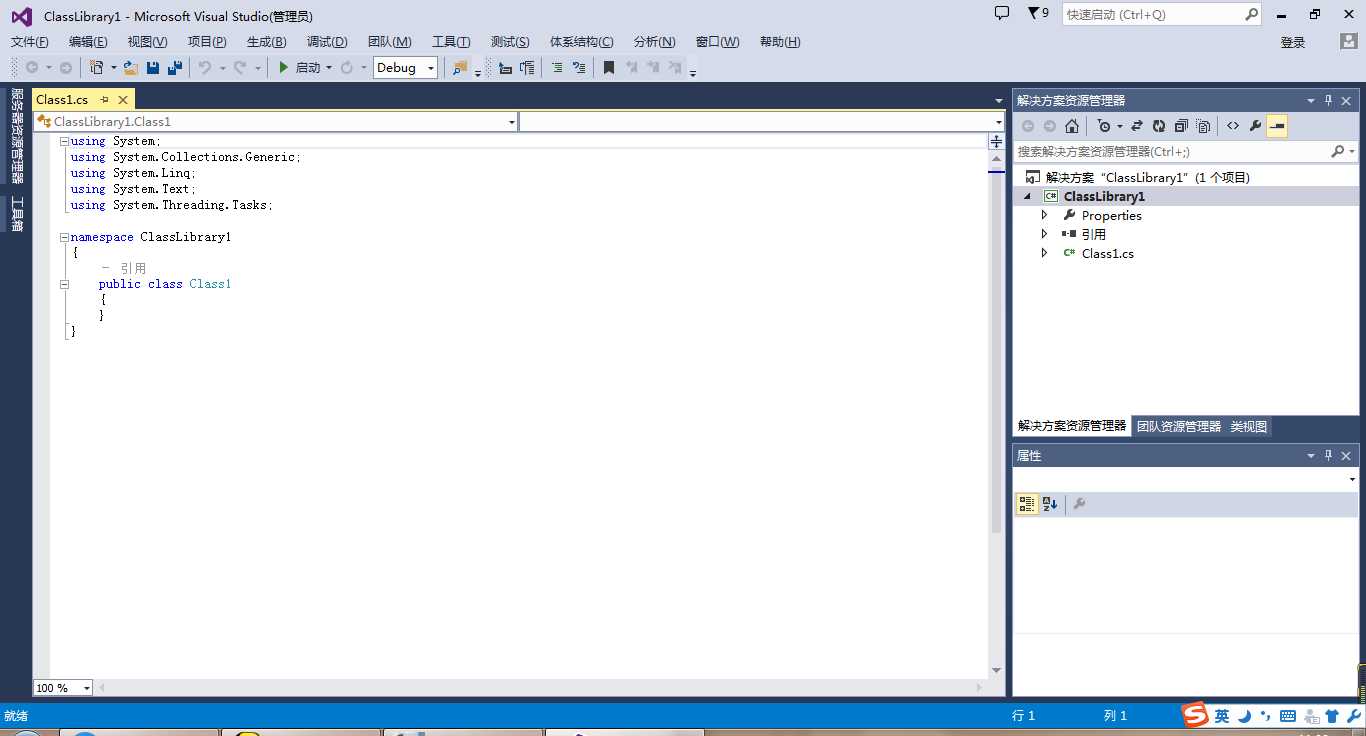Open the 服务器资源管理器 side tab
This screenshot has width=1366, height=736.
click(16, 136)
